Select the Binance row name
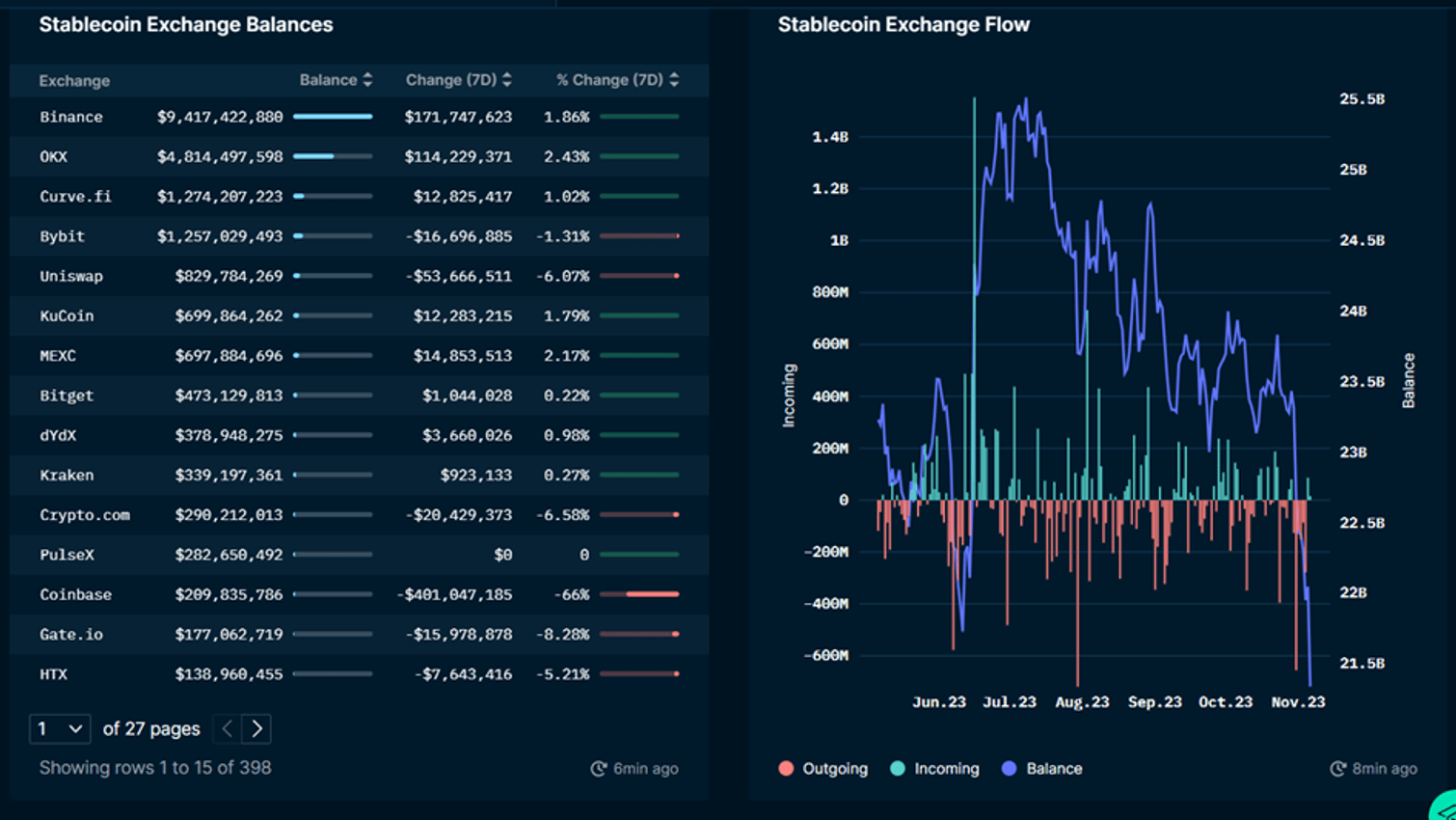 (71, 117)
